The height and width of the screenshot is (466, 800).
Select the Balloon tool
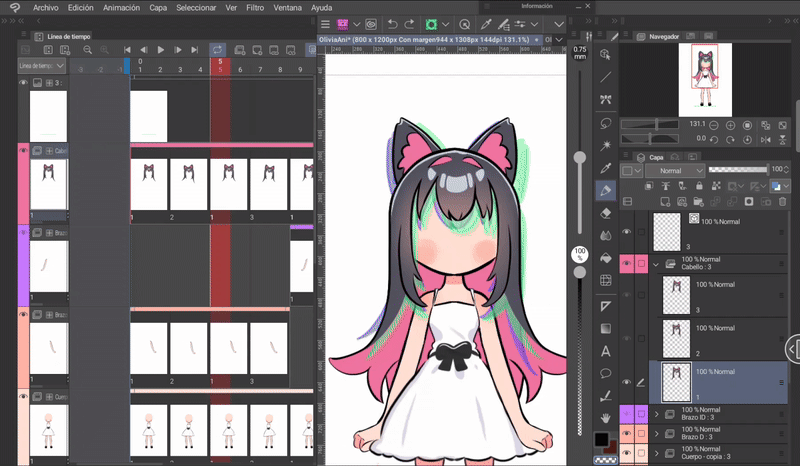tap(606, 373)
